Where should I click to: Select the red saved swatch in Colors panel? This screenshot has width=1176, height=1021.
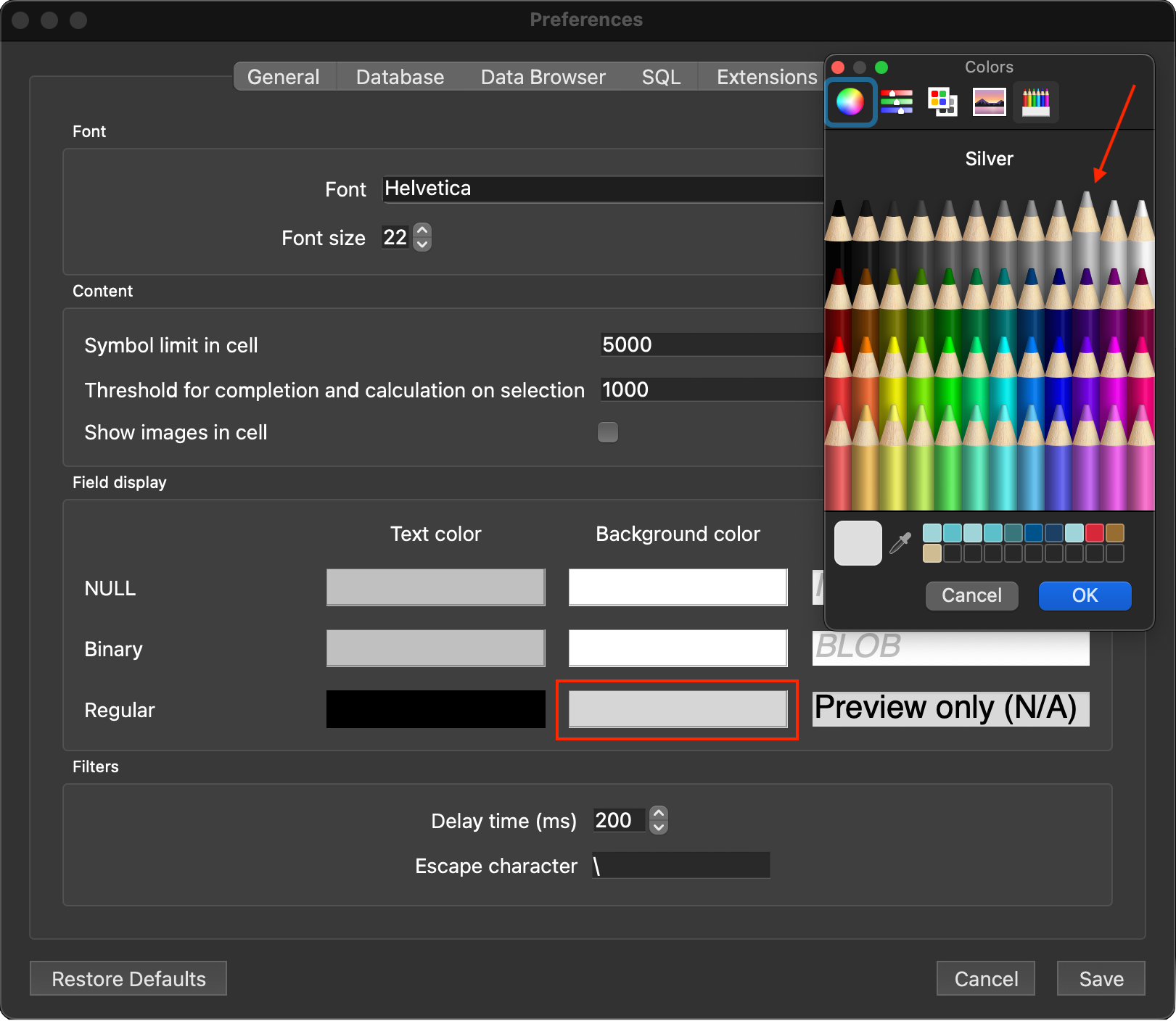click(x=1094, y=534)
